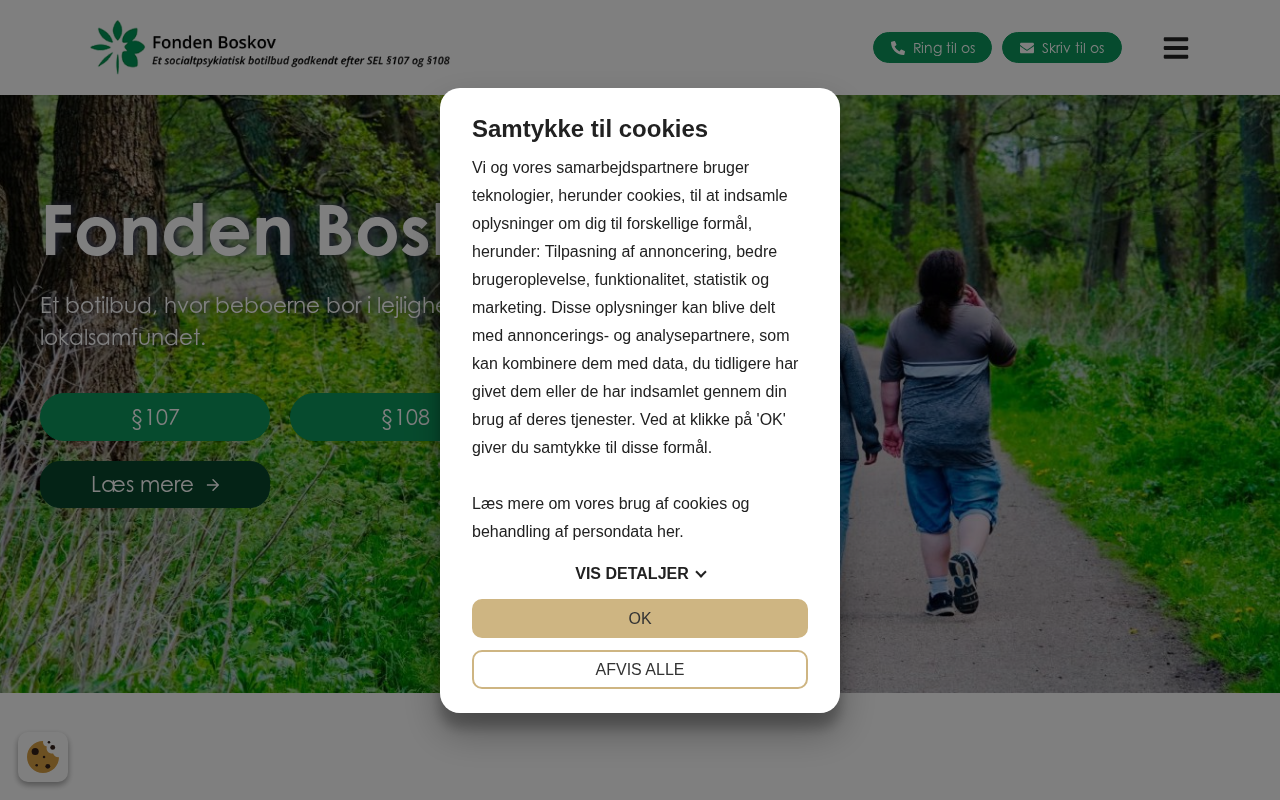
Task: Click the Ring til os label
Action: 944,48
